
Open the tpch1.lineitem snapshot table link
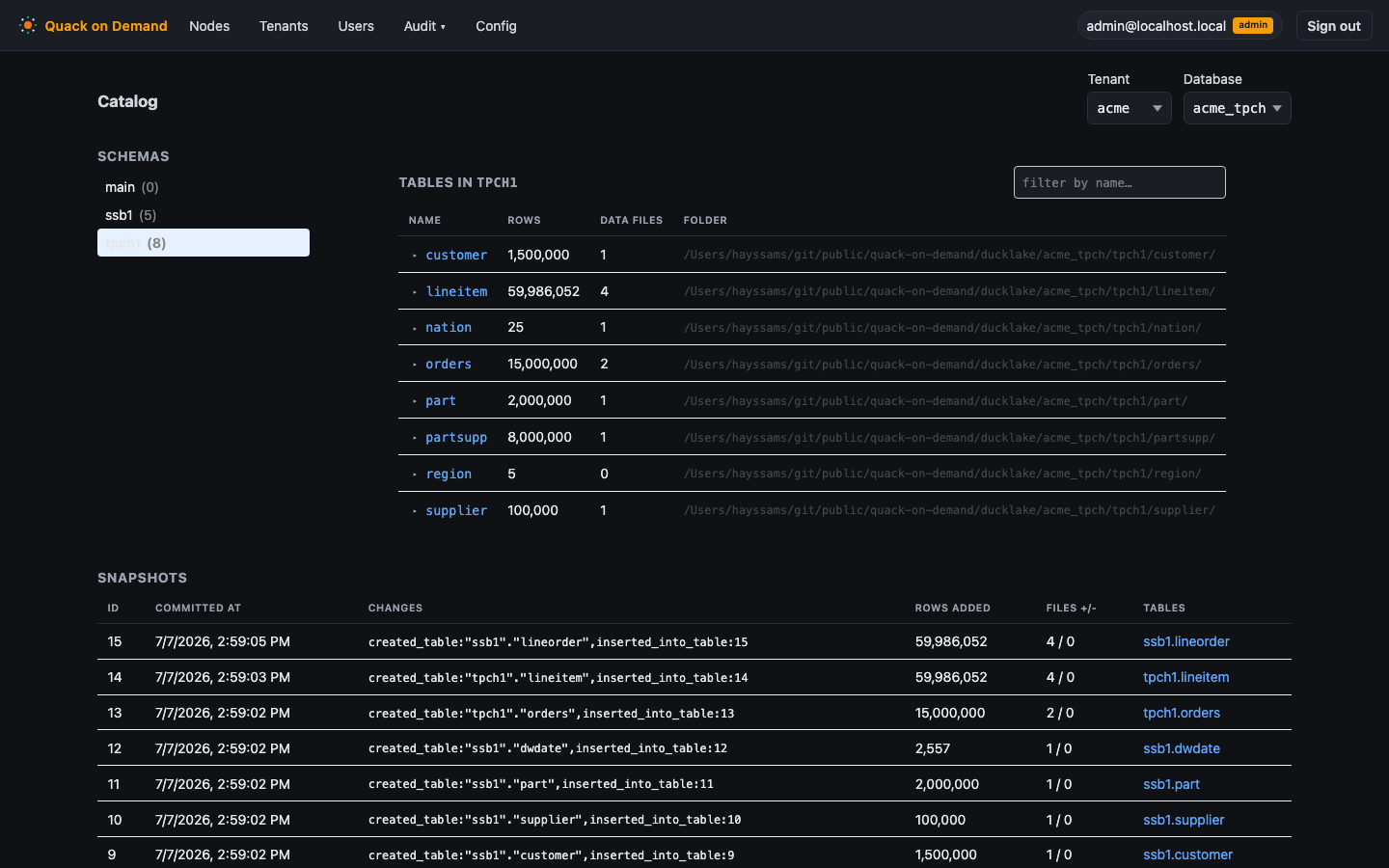tap(1185, 677)
